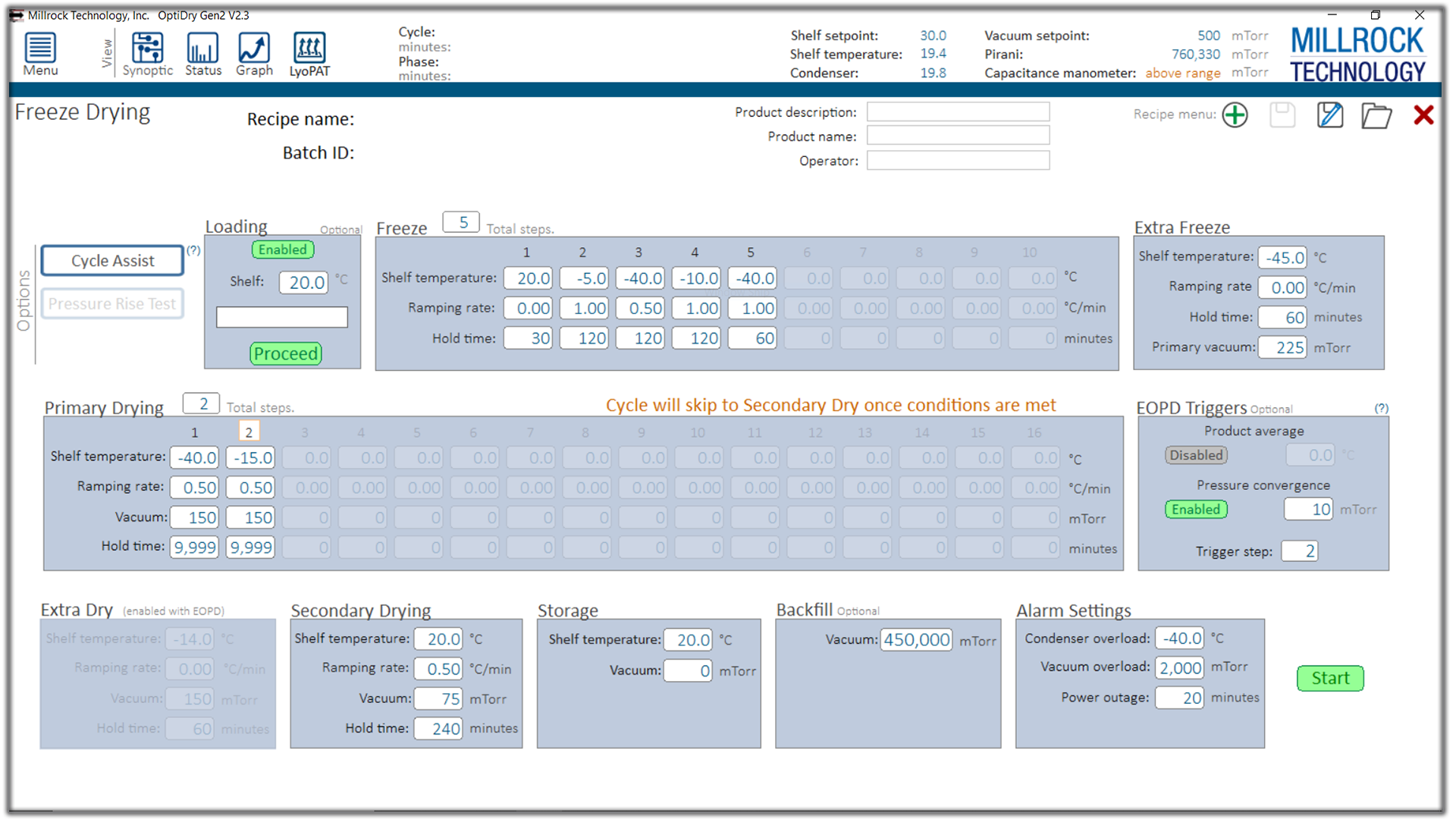Toggle the Loading Enabled switch
Image resolution: width=1456 pixels, height=819 pixels.
[x=282, y=250]
